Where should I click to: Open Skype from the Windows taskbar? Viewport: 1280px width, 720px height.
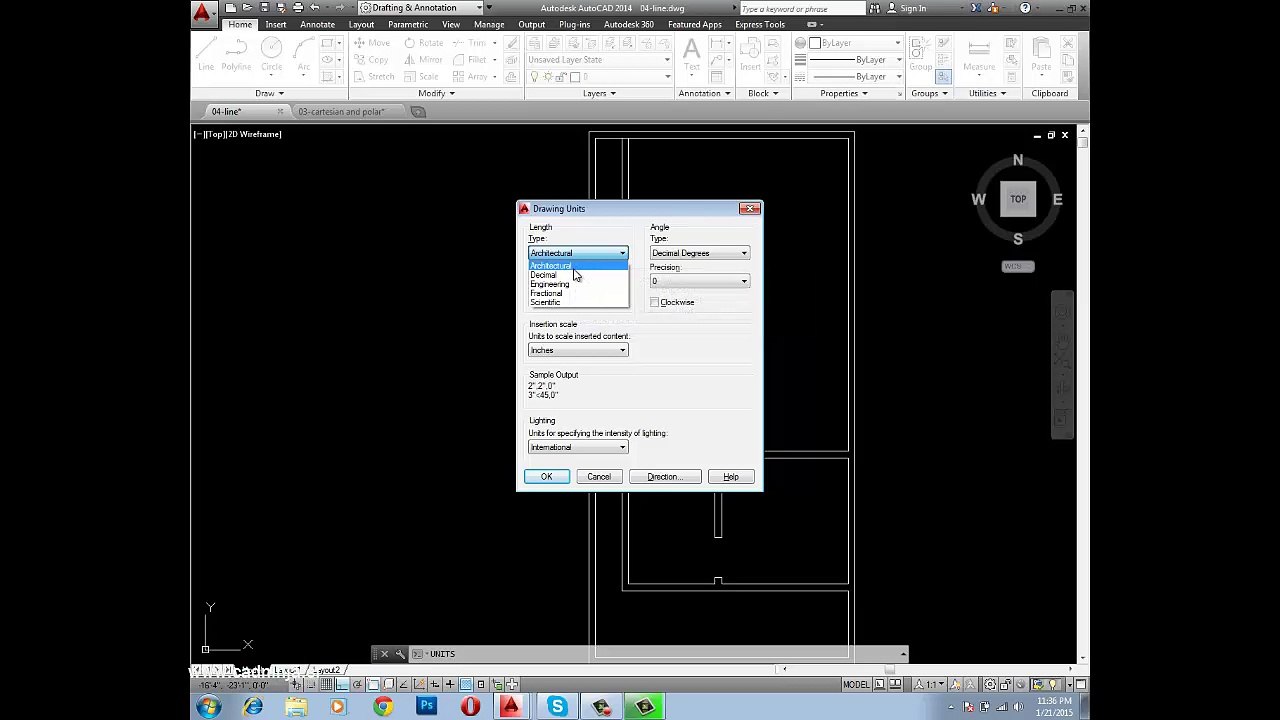point(557,707)
